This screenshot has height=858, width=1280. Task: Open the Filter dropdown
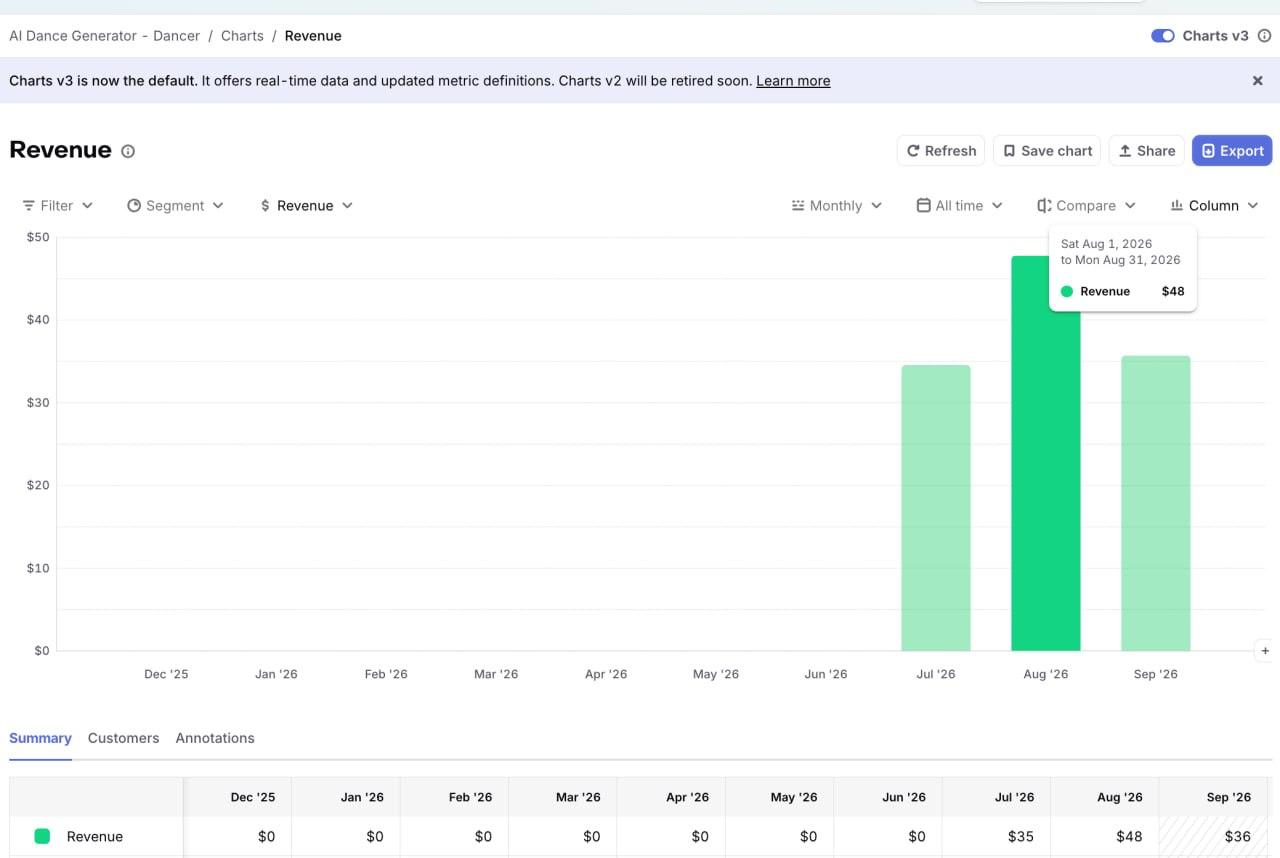(x=57, y=206)
